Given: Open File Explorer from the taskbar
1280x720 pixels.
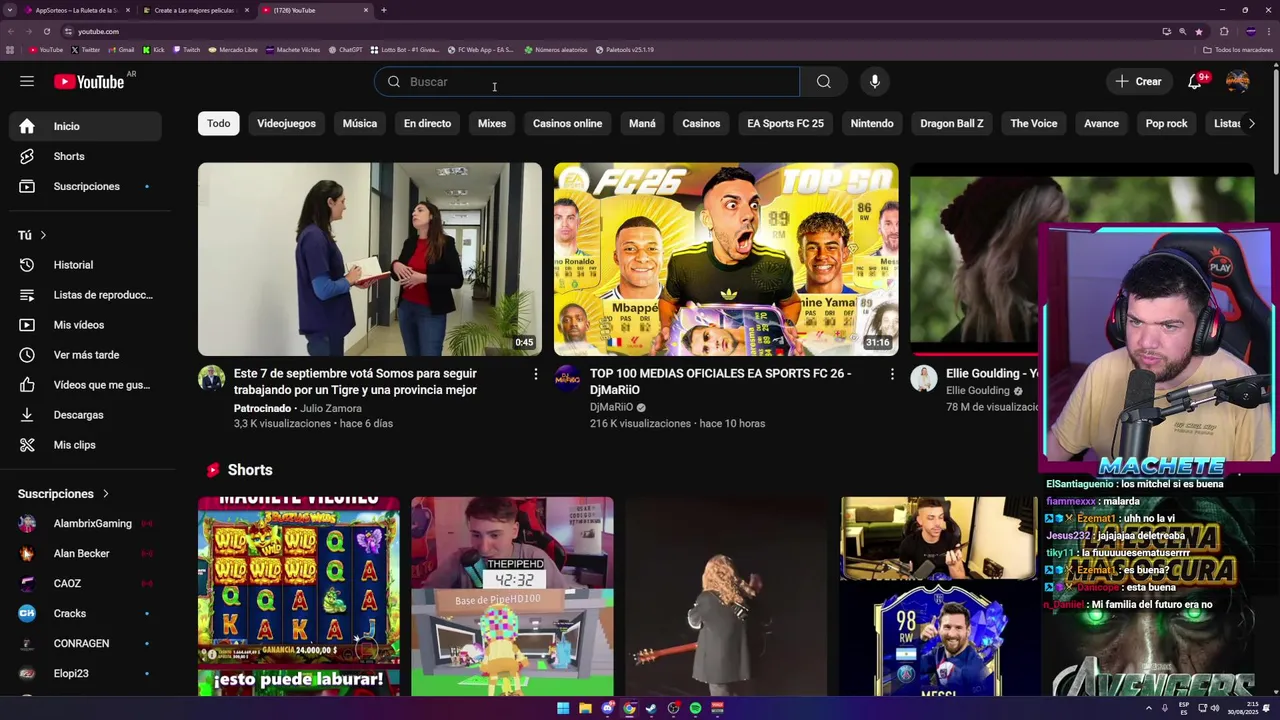Looking at the screenshot, I should click(585, 708).
